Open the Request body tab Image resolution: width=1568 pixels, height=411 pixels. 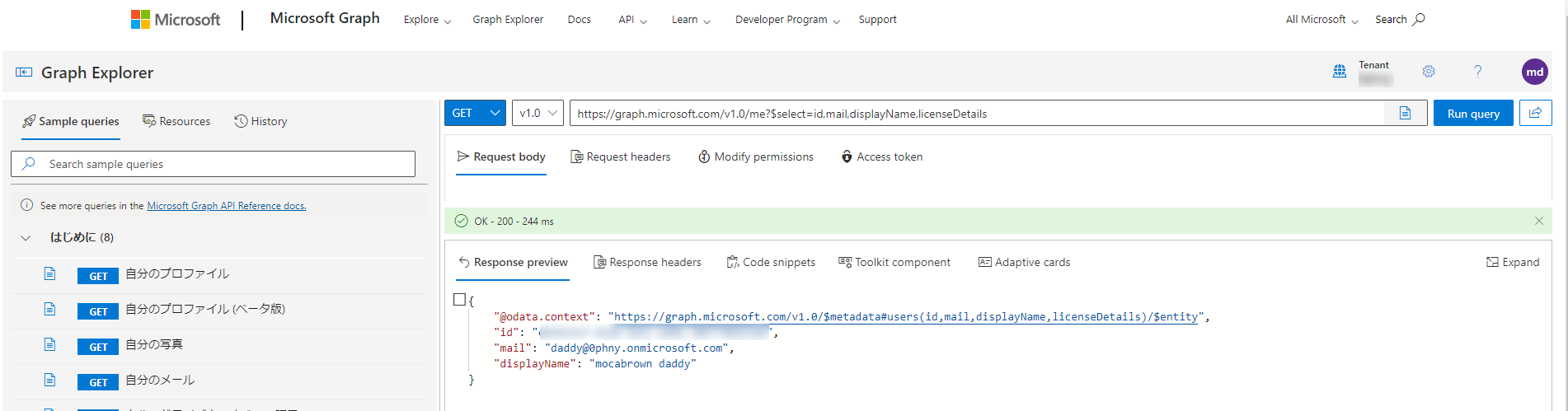(501, 156)
